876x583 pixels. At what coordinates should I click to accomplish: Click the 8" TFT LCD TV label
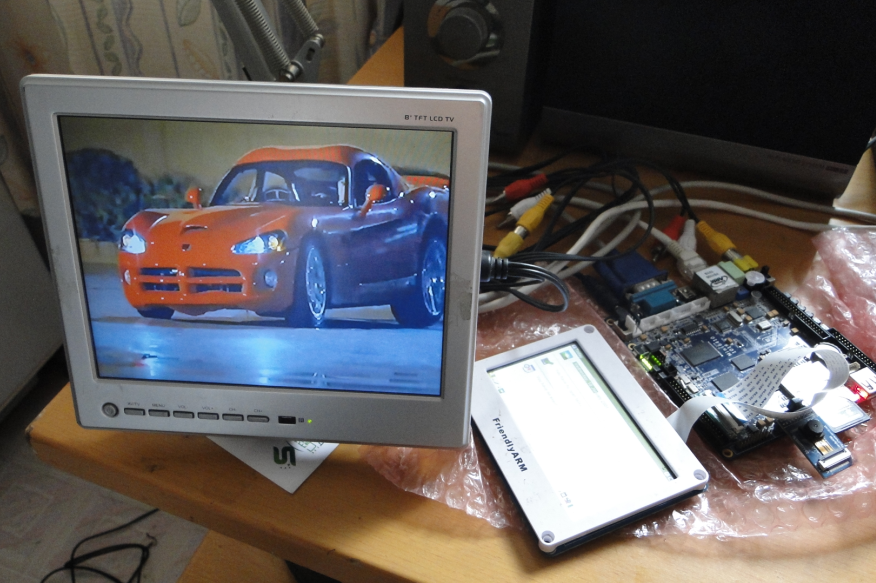click(x=429, y=118)
